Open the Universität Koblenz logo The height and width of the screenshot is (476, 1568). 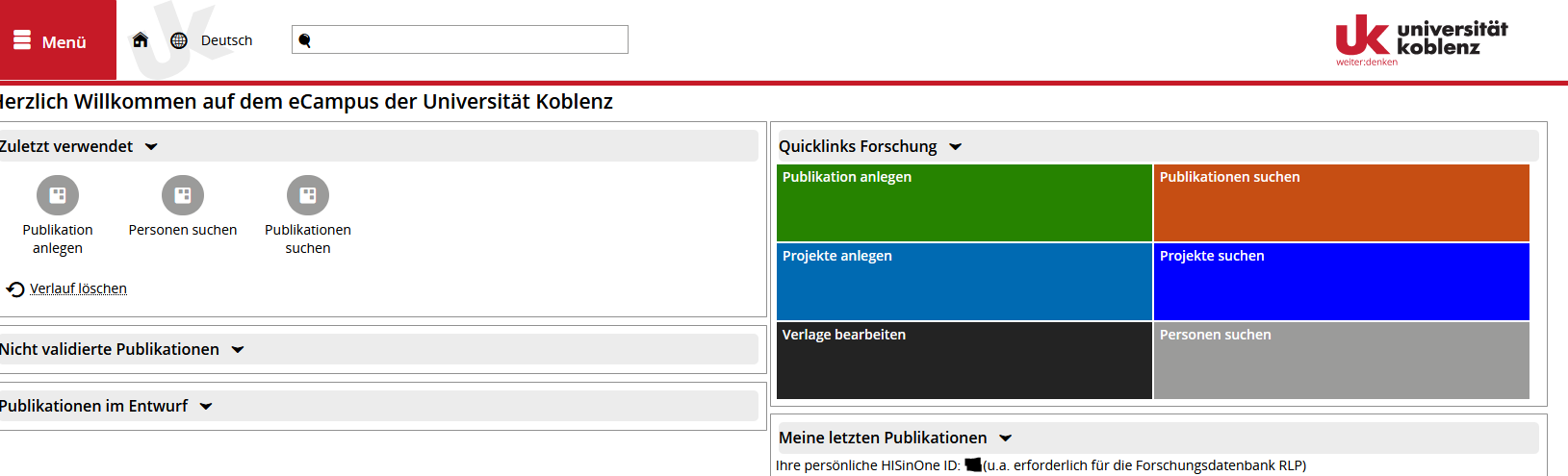click(1422, 40)
